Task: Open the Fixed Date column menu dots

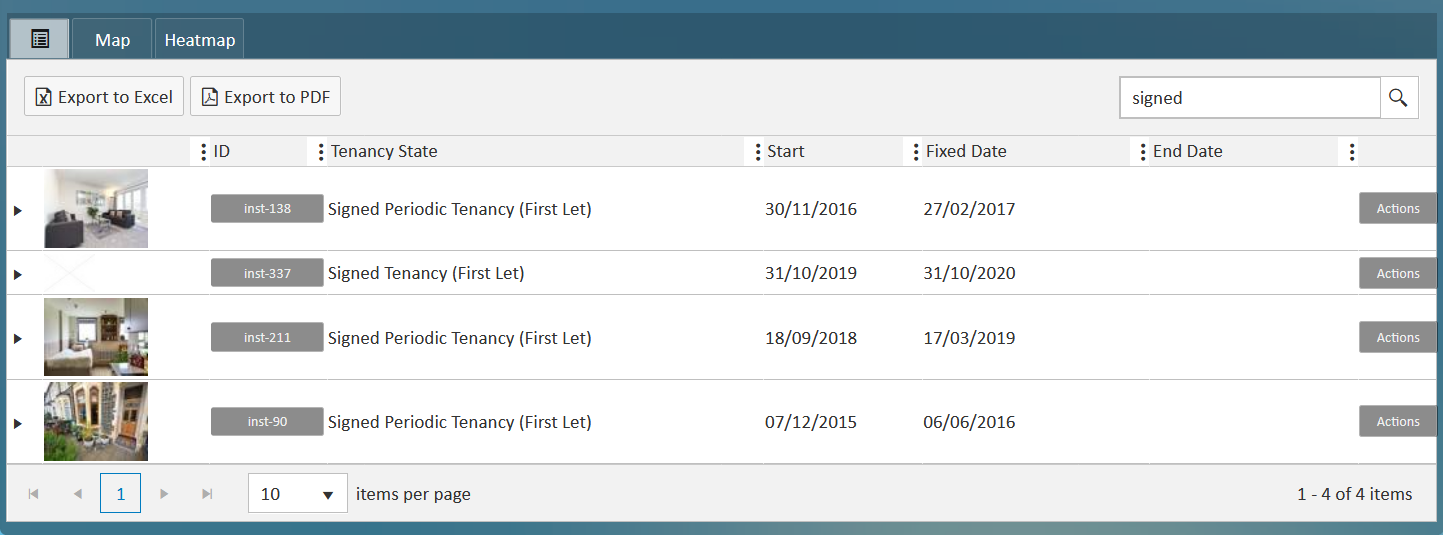Action: [915, 152]
